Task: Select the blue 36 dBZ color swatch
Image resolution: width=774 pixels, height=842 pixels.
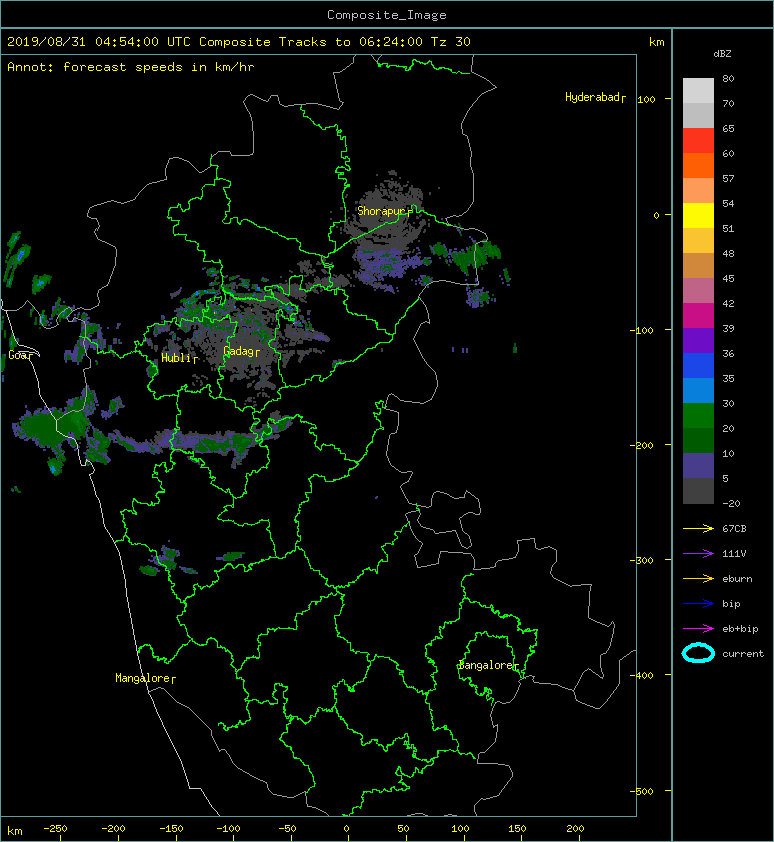Action: tap(698, 366)
